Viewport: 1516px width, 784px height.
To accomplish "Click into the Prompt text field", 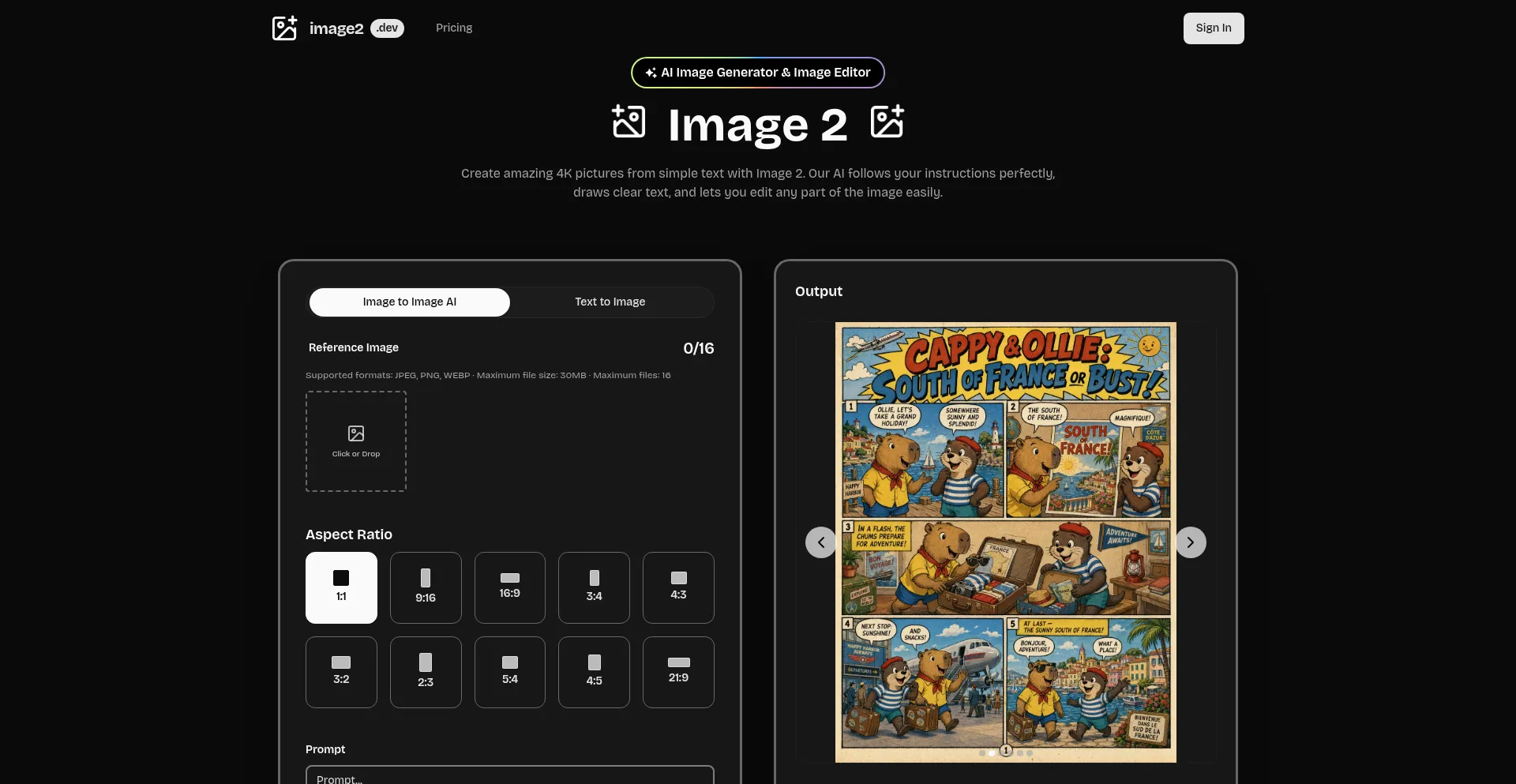I will (510, 775).
